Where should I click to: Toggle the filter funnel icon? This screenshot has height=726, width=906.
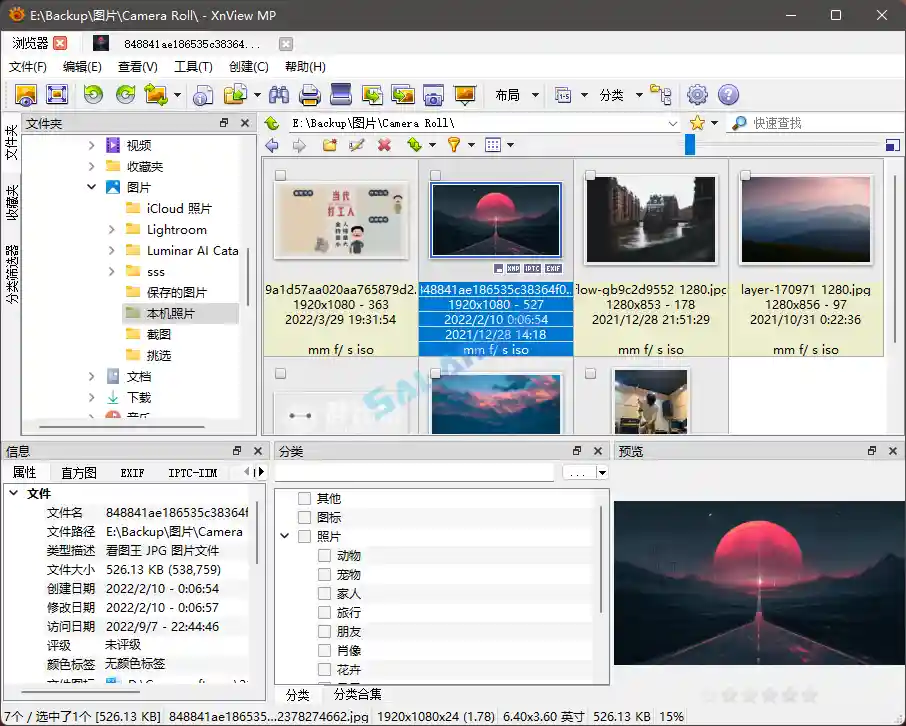[455, 143]
